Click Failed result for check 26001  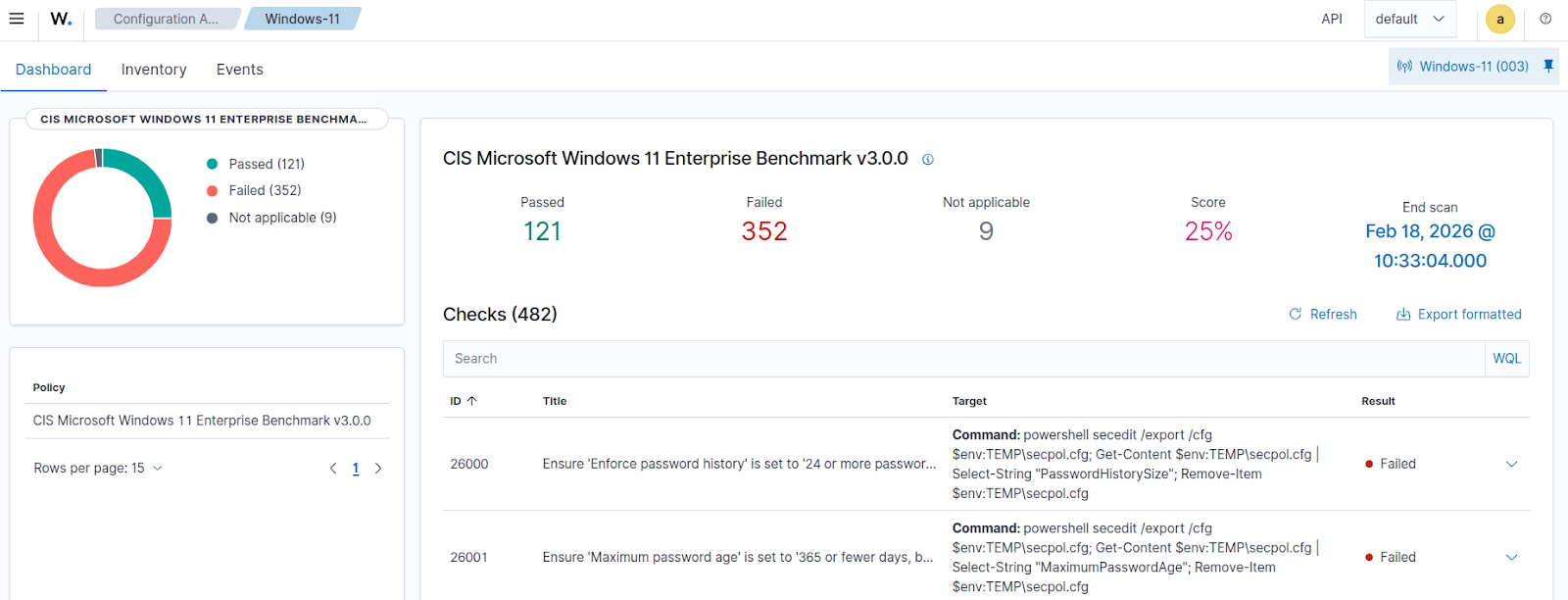tap(1391, 558)
